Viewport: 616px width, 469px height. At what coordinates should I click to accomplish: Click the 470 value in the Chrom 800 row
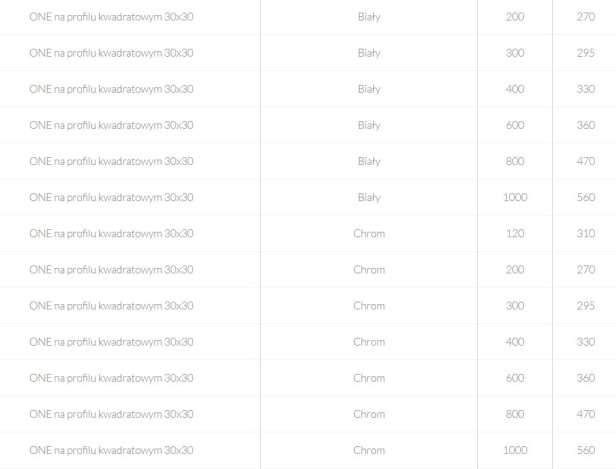tap(585, 414)
